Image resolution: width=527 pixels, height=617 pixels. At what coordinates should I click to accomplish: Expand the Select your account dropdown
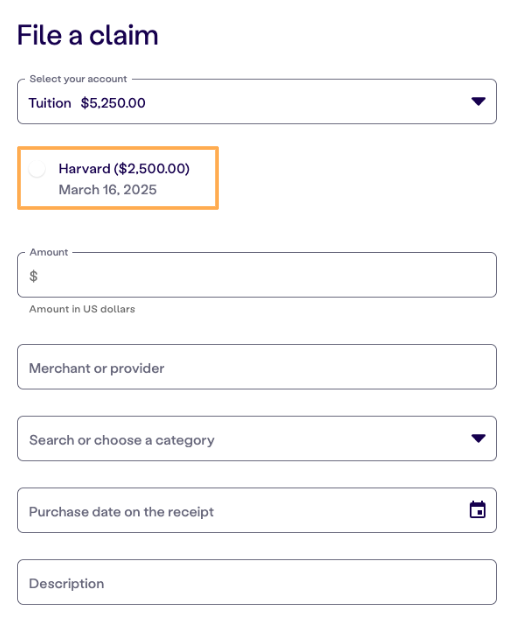[x=257, y=102]
